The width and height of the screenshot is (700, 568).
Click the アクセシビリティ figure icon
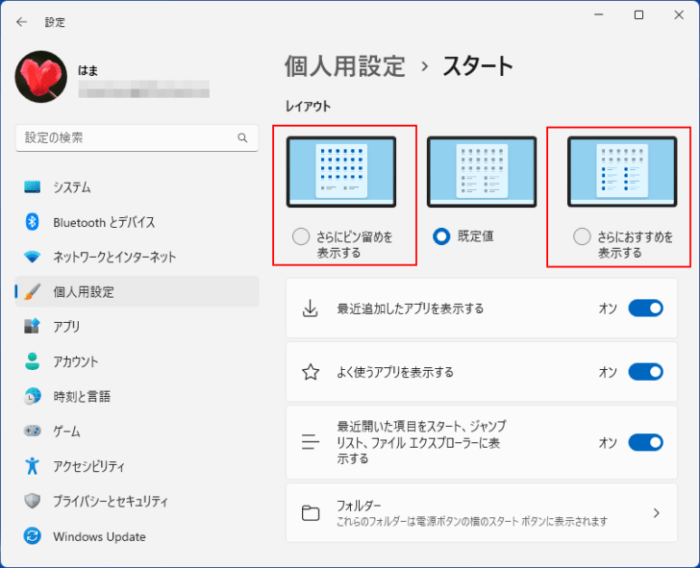tap(32, 466)
